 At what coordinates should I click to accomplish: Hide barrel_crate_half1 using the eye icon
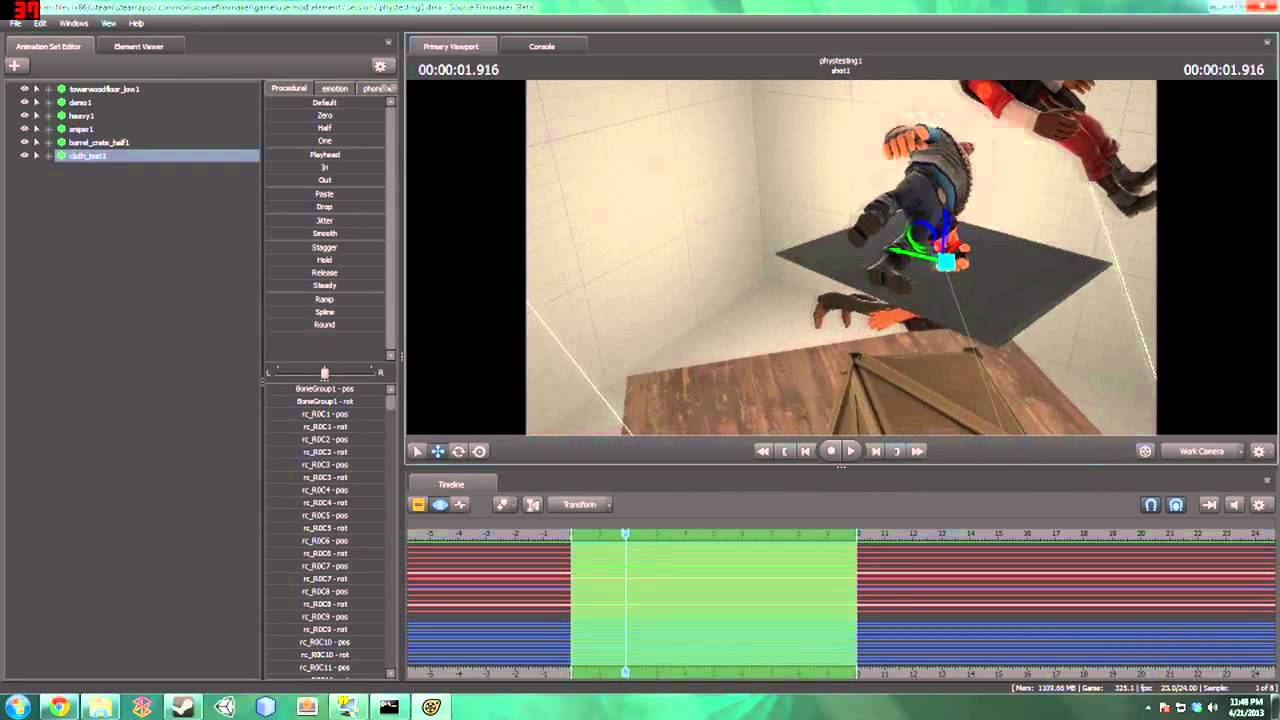click(24, 142)
